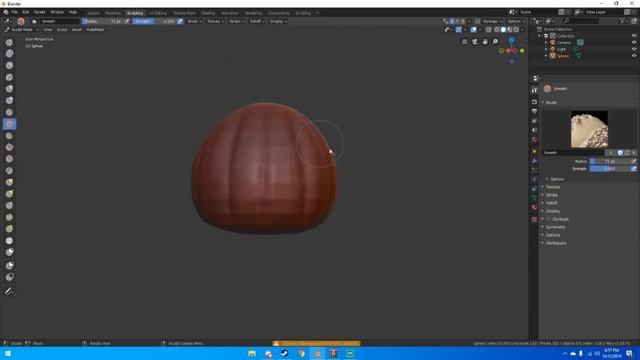Open the File menu
640x360 pixels.
[15, 12]
